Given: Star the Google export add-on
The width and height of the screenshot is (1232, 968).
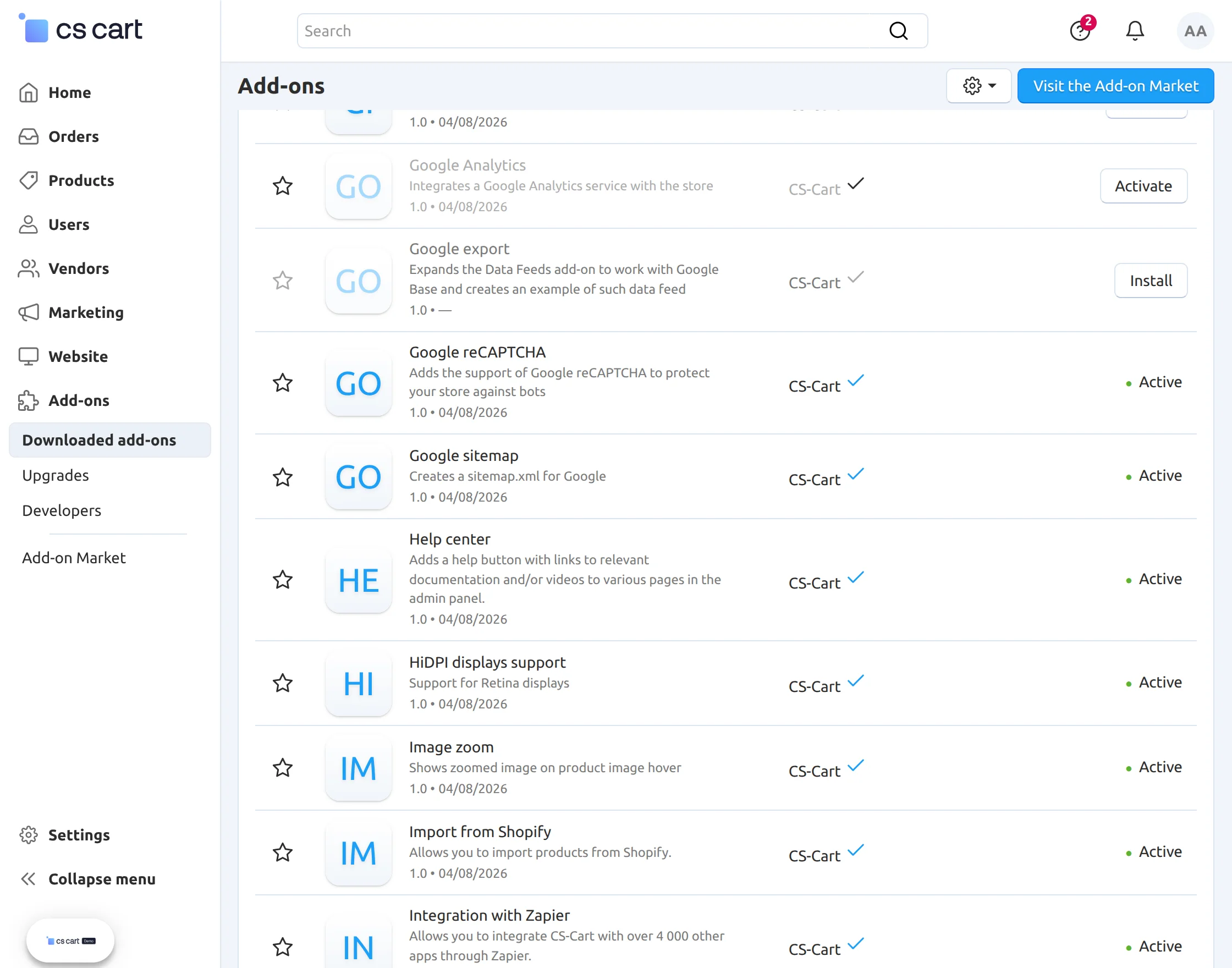Looking at the screenshot, I should click(283, 280).
